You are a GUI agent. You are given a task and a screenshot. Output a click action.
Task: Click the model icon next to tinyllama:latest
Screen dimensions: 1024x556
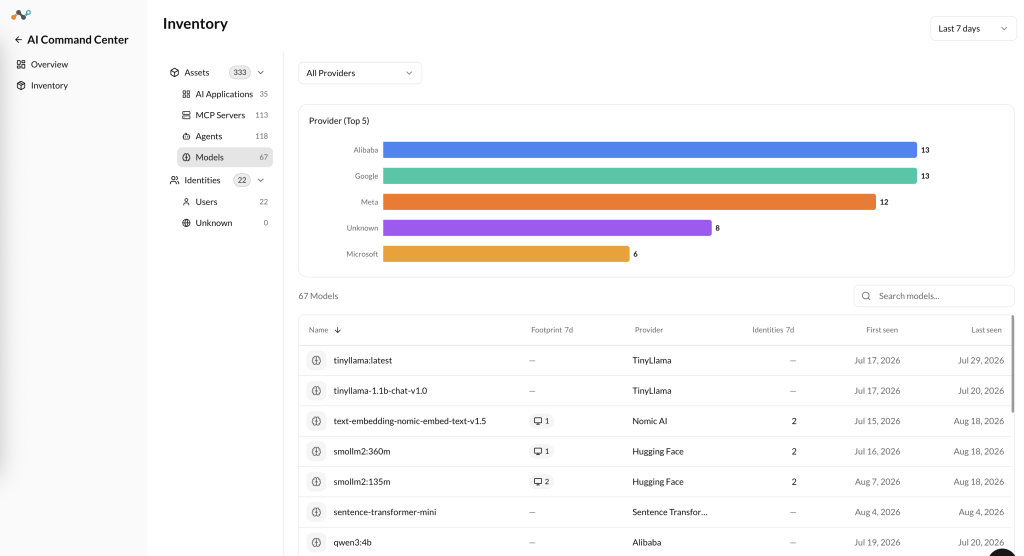tap(316, 360)
